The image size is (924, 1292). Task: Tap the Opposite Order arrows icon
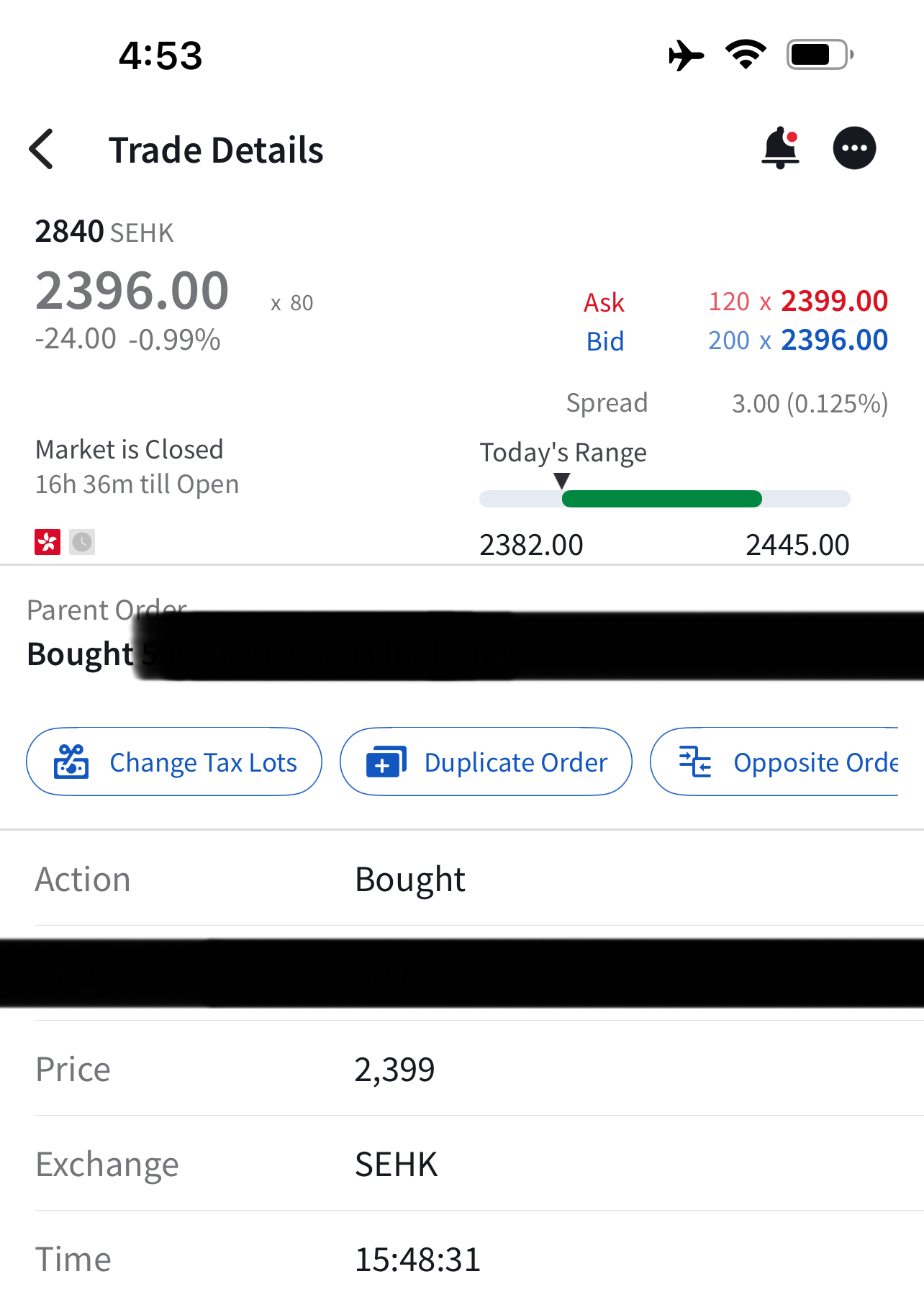pos(695,762)
